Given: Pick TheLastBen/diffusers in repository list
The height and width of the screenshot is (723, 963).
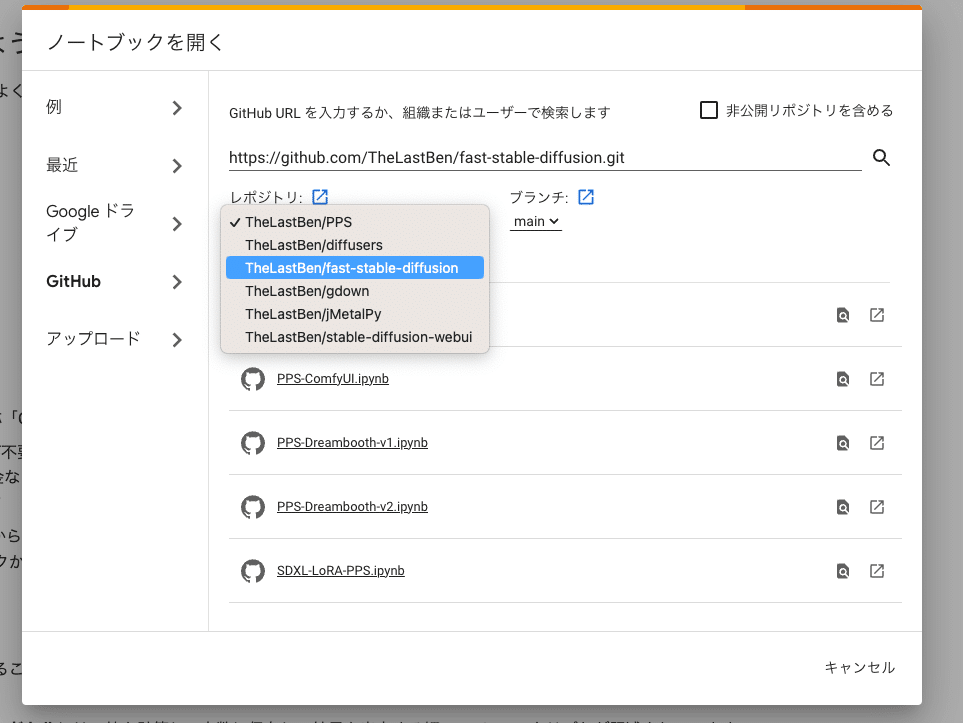Looking at the screenshot, I should pyautogui.click(x=314, y=245).
